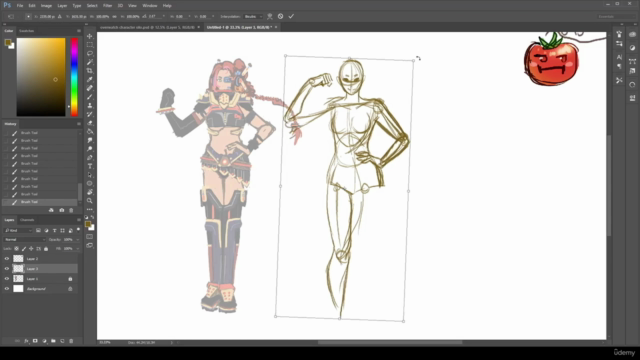
Task: Toggle lock image pixels
Action: point(24,249)
